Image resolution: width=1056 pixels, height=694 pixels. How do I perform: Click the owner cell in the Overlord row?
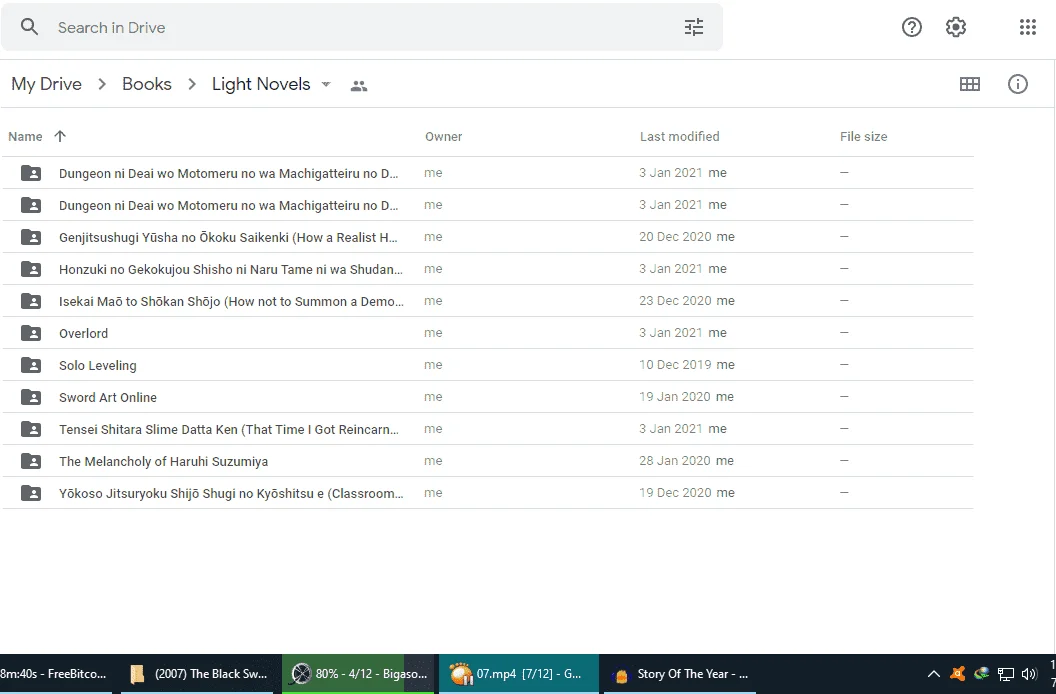click(433, 333)
